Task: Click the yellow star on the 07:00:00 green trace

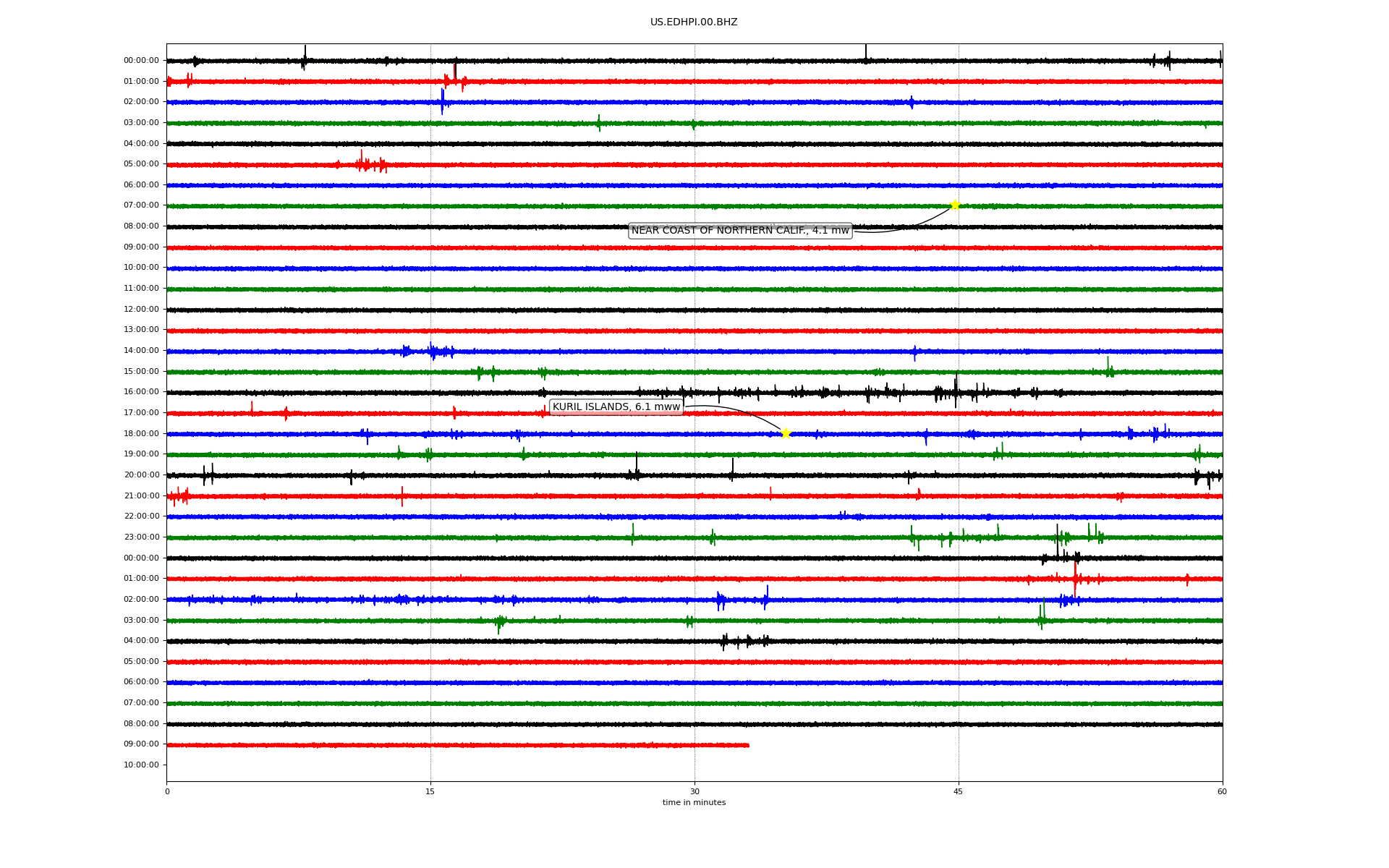Action: [955, 205]
